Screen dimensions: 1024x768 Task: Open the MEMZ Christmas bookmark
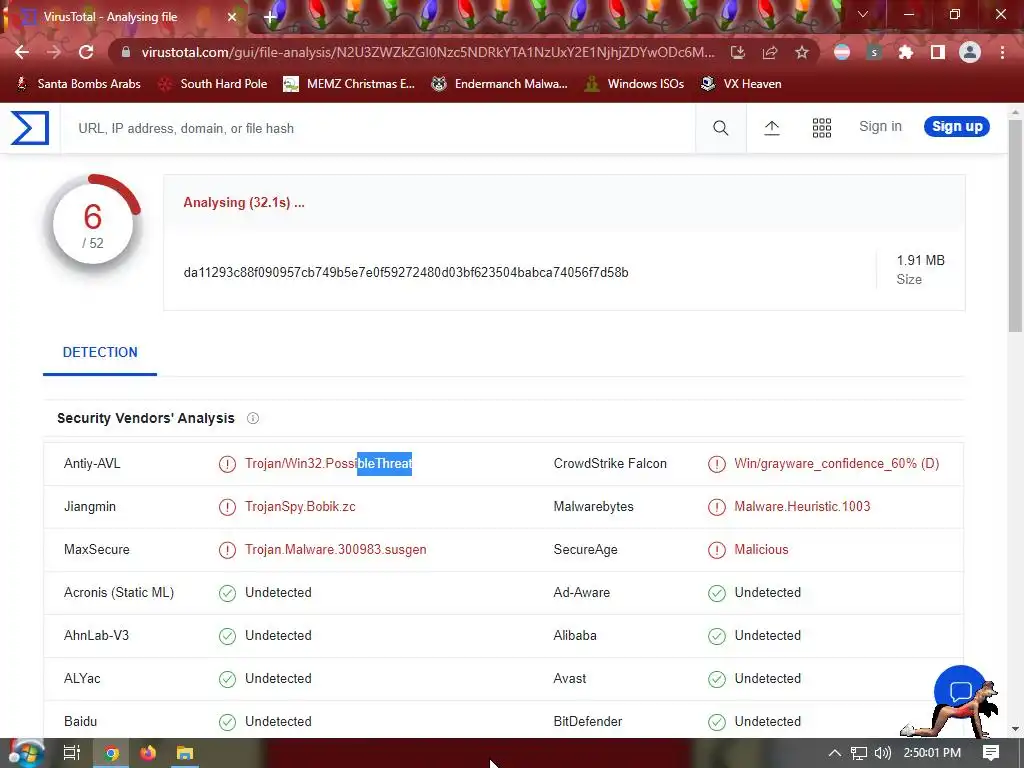pos(349,84)
